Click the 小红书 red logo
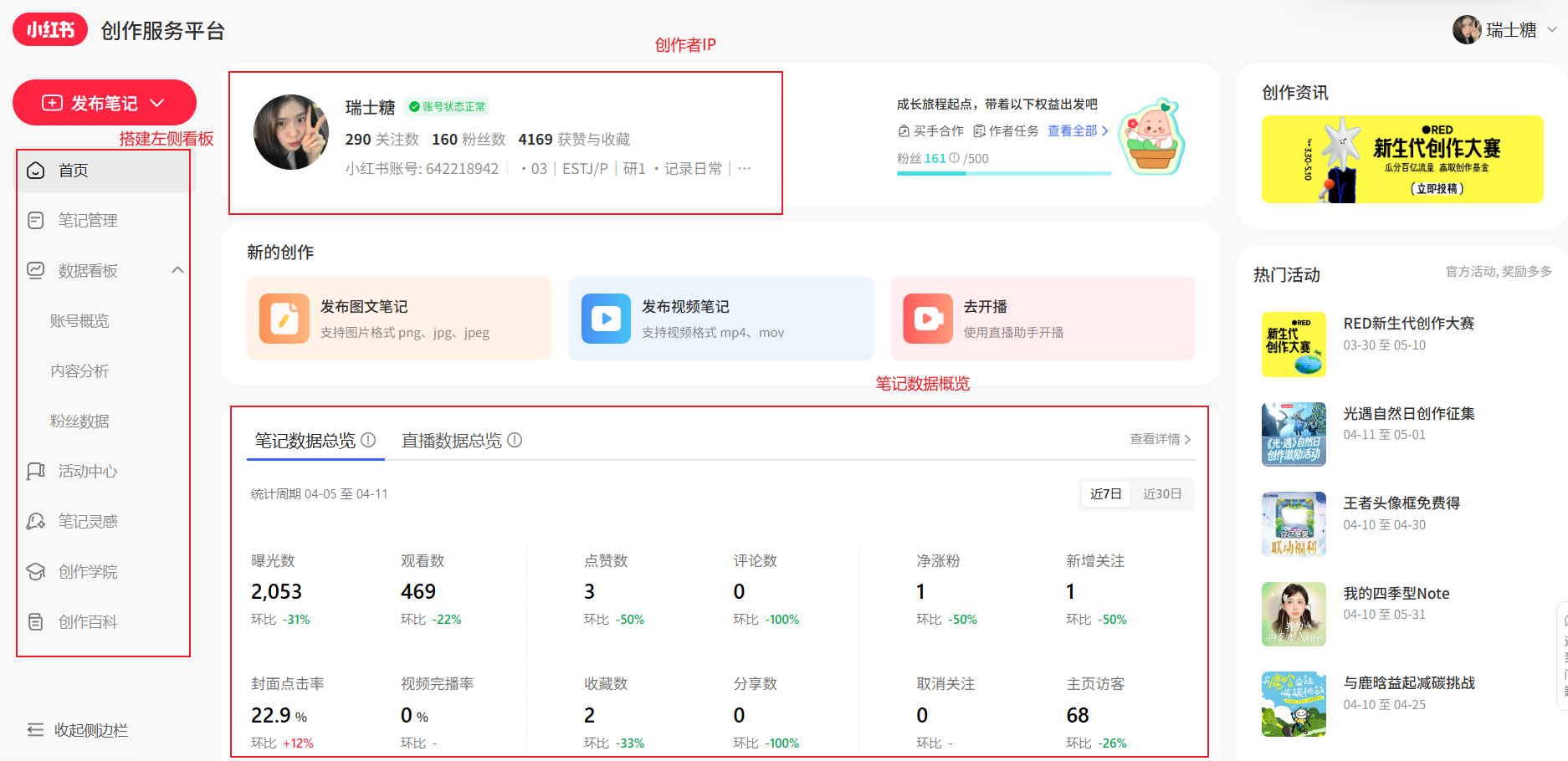Viewport: 1568px width, 761px height. [50, 30]
